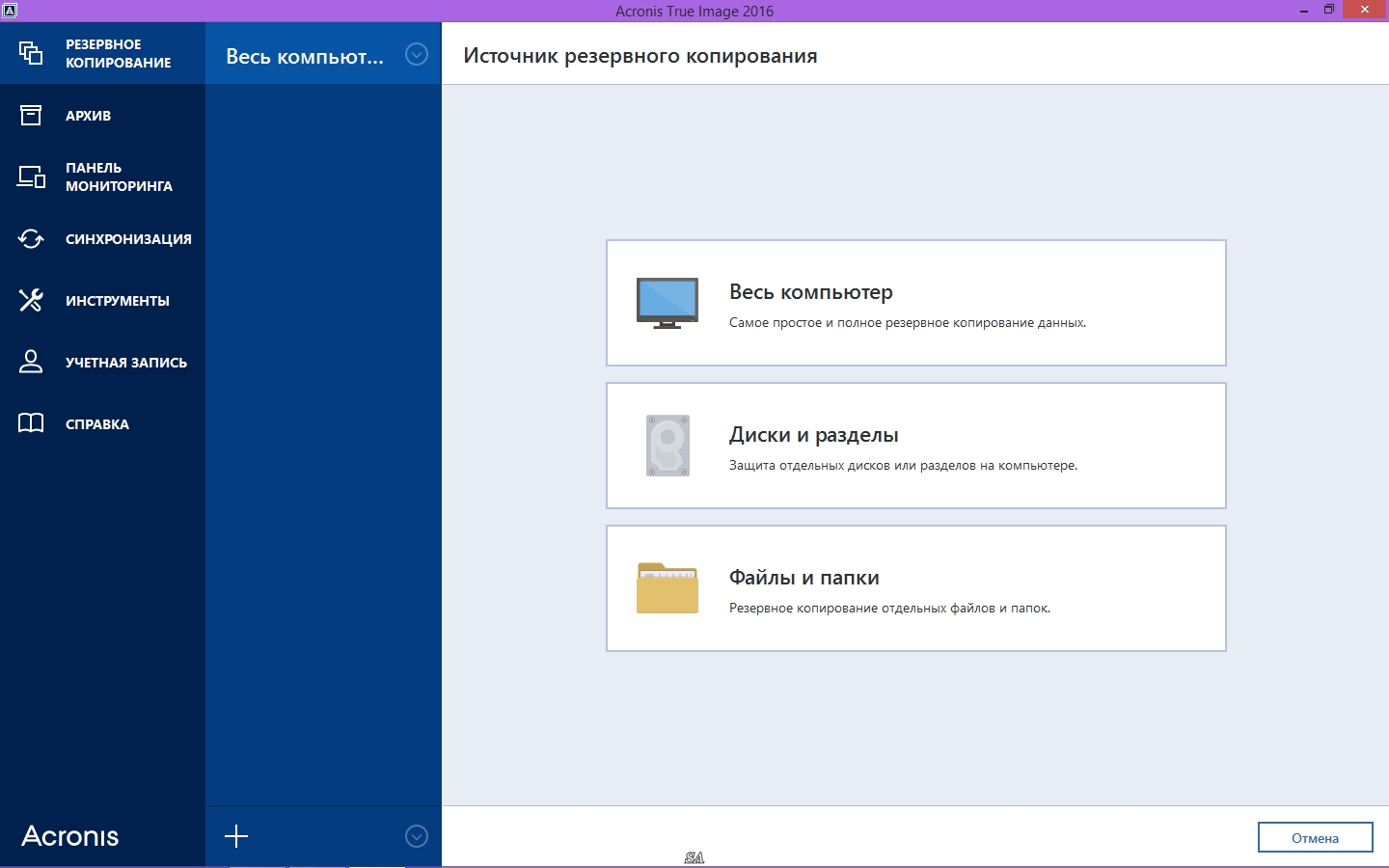Restore down the Acronis window
Viewport: 1389px width, 868px height.
point(1329,11)
